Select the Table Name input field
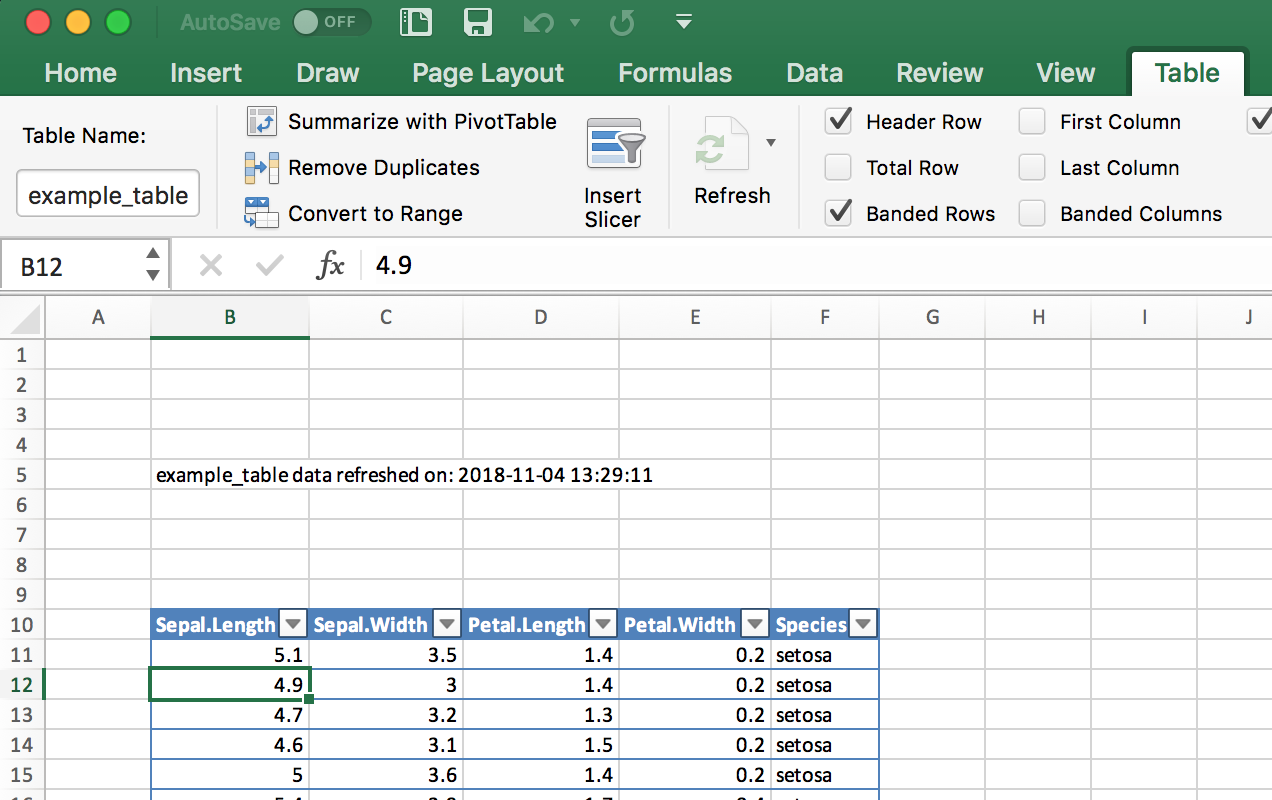Image resolution: width=1272 pixels, height=800 pixels. [107, 192]
